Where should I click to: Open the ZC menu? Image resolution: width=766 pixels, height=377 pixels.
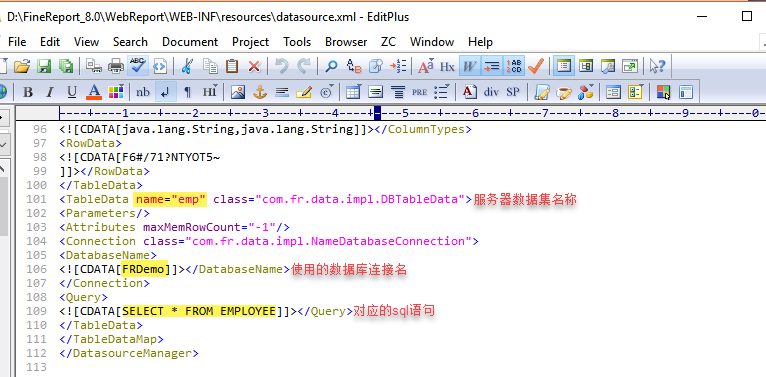click(x=388, y=42)
